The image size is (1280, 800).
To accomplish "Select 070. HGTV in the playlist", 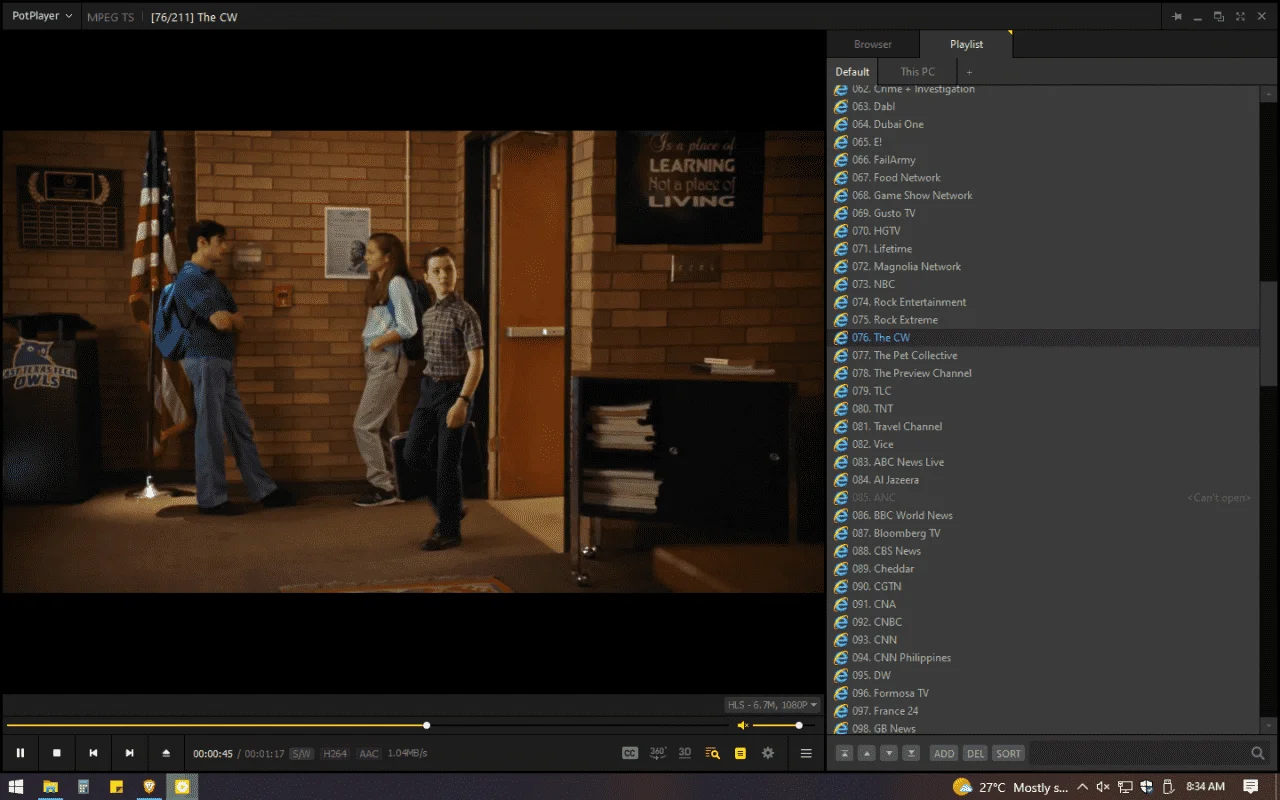I will pos(1043,231).
